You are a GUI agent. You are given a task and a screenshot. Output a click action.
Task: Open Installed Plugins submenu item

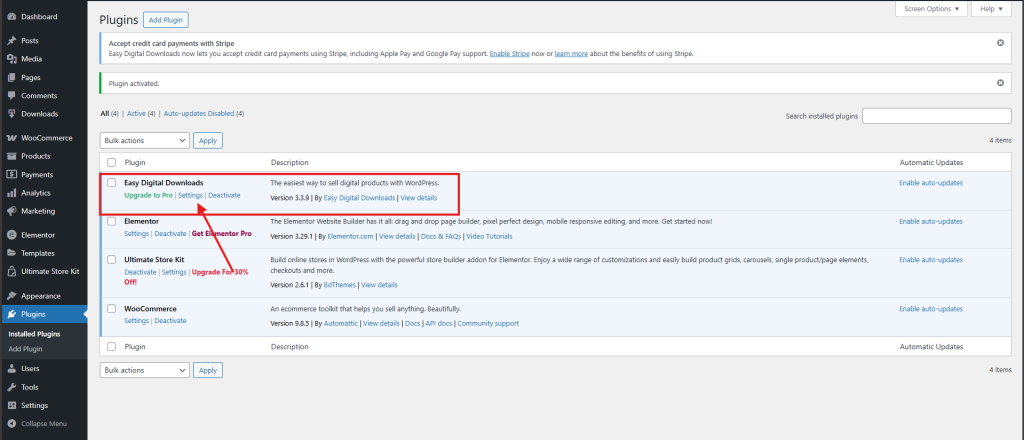[34, 334]
